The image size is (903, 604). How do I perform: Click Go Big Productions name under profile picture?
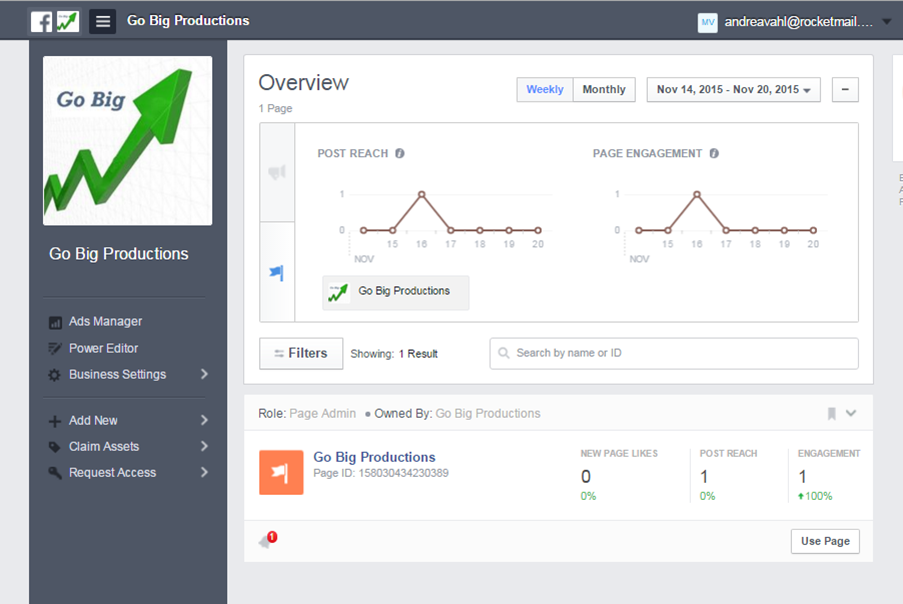119,254
